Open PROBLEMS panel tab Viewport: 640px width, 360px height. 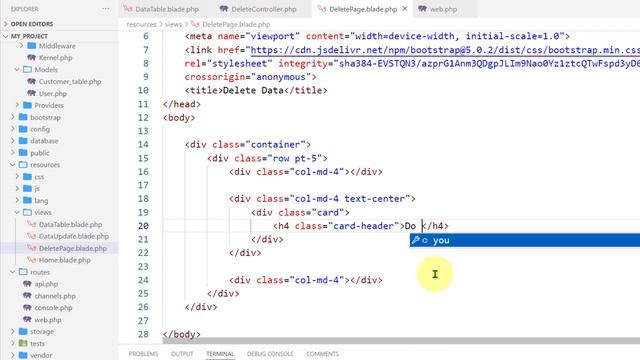143,354
